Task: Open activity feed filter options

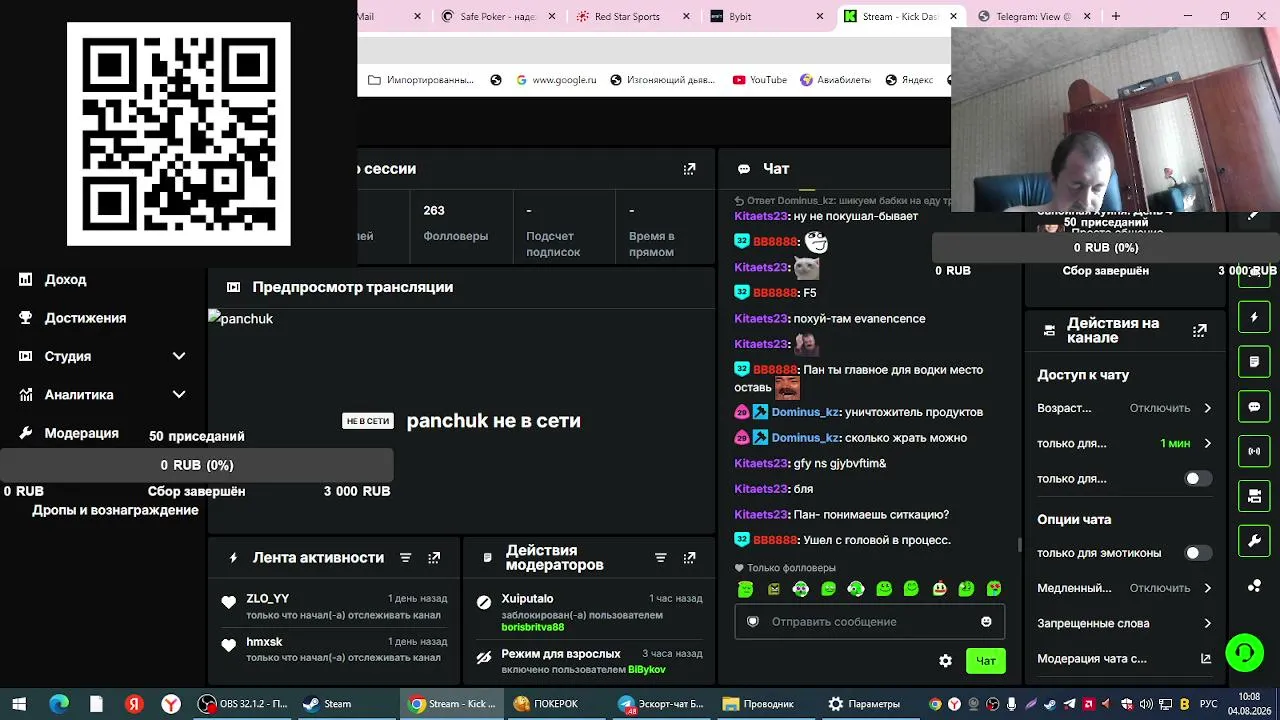Action: click(405, 558)
